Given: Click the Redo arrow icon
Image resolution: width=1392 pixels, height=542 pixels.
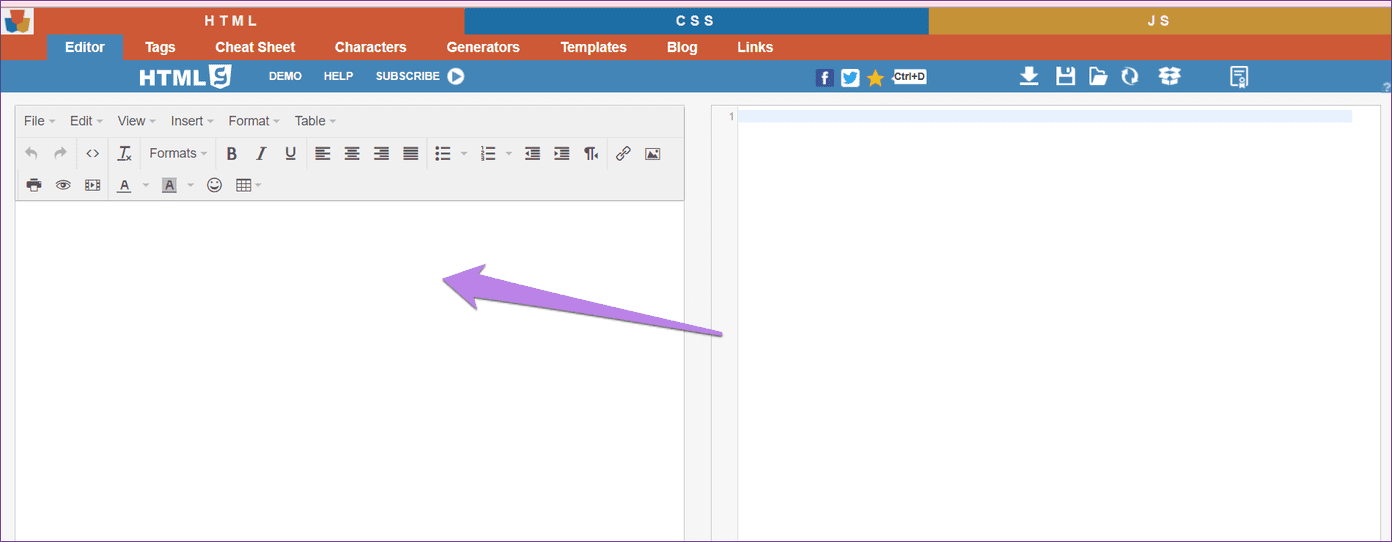Looking at the screenshot, I should (x=61, y=154).
